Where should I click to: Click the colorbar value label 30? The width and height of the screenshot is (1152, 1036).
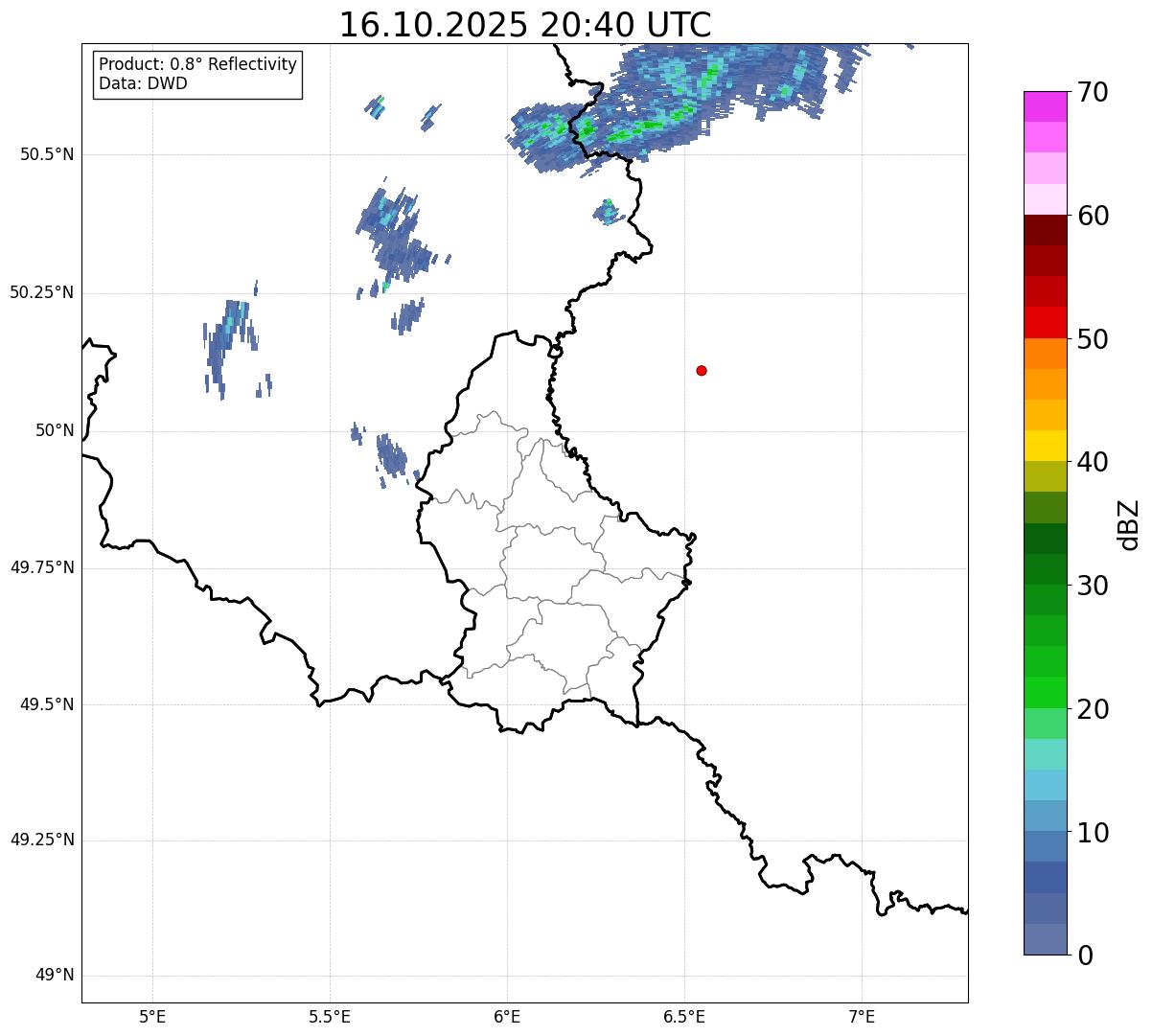tap(1093, 586)
